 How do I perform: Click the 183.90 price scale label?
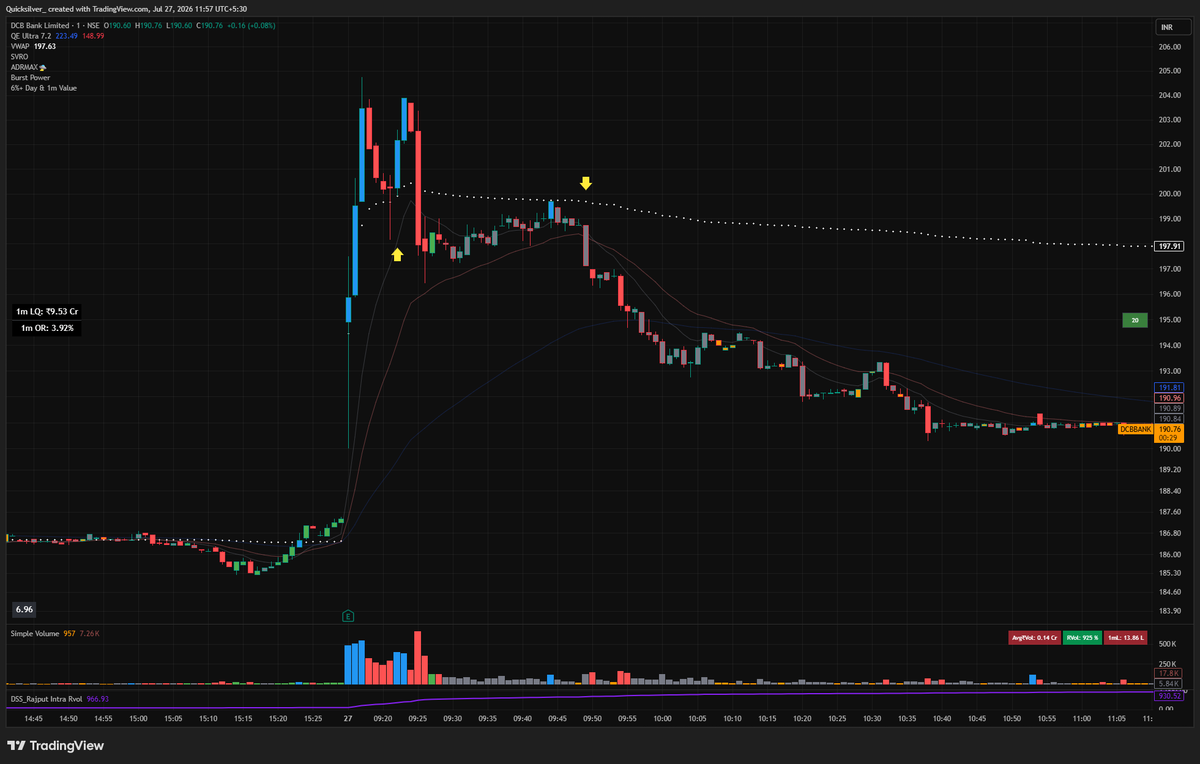[1169, 611]
